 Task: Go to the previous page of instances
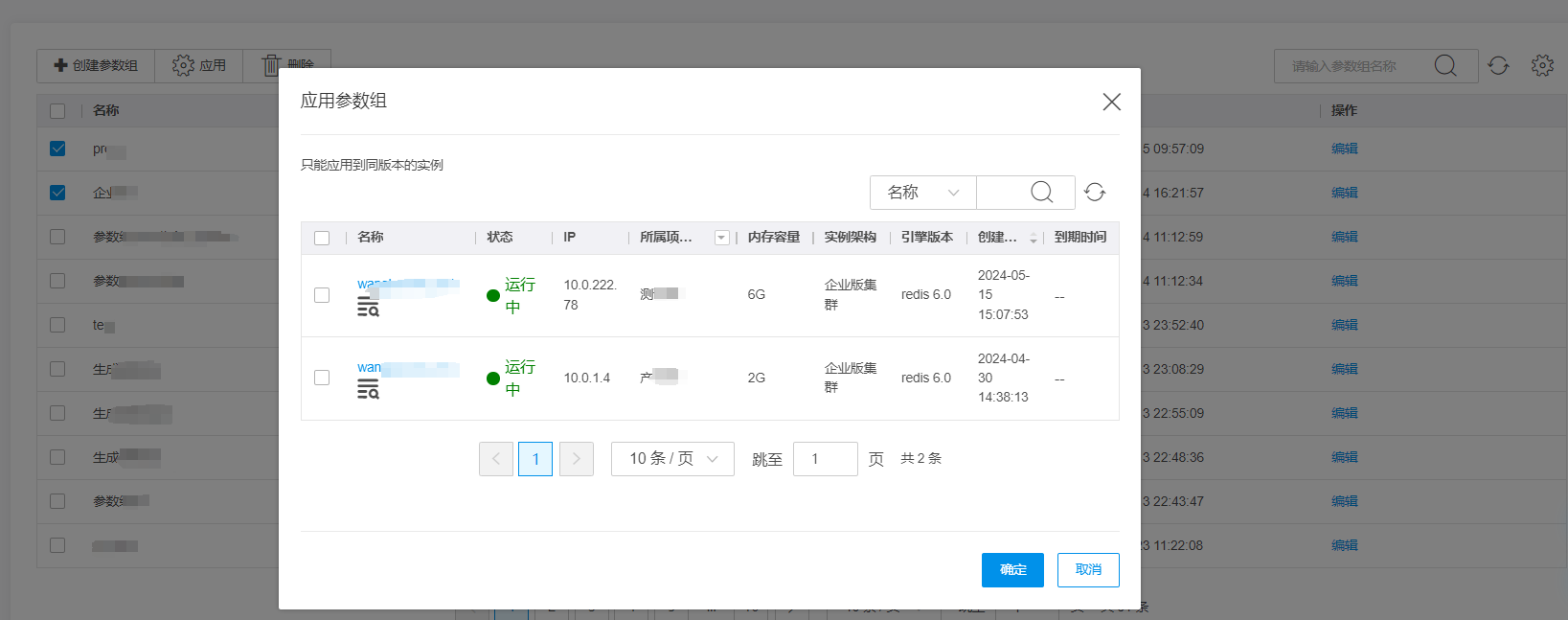(x=496, y=459)
